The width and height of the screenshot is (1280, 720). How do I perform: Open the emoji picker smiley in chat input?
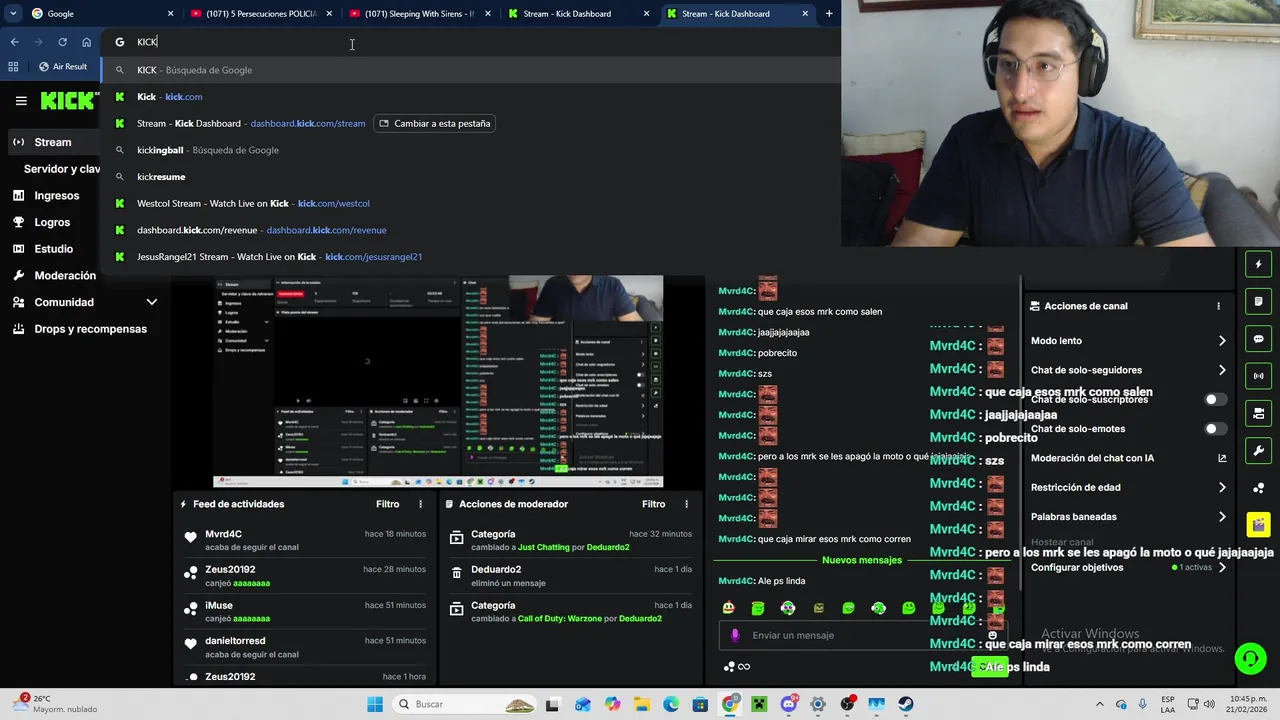click(x=992, y=635)
